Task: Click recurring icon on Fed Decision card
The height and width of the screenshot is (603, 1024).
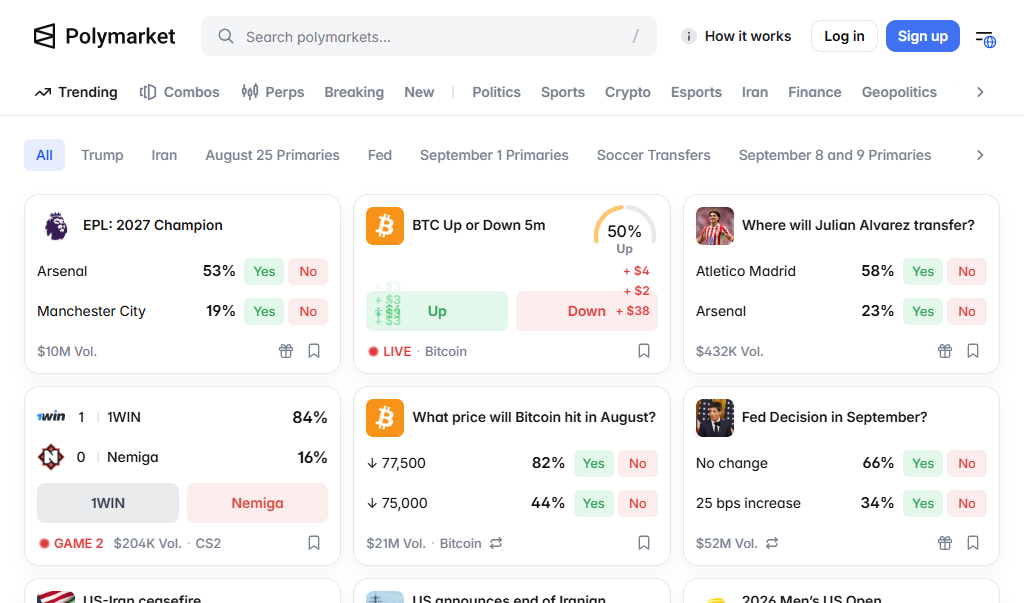Action: click(772, 543)
